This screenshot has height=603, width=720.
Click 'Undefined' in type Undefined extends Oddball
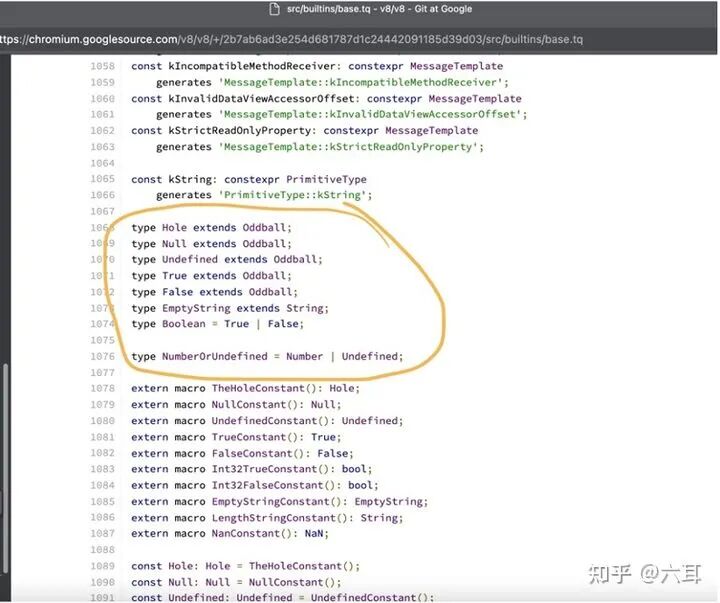190,259
